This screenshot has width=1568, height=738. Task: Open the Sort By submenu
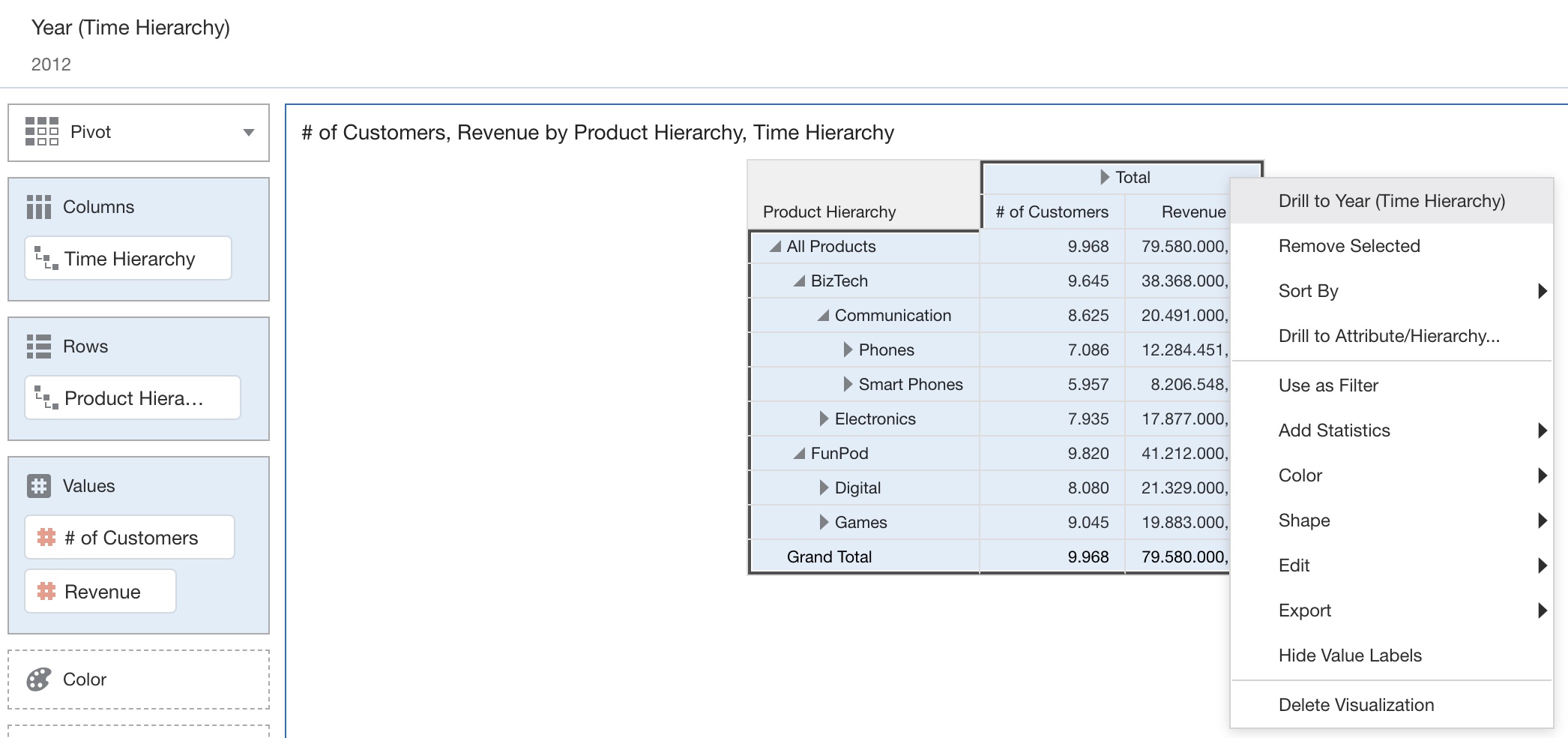click(1307, 291)
